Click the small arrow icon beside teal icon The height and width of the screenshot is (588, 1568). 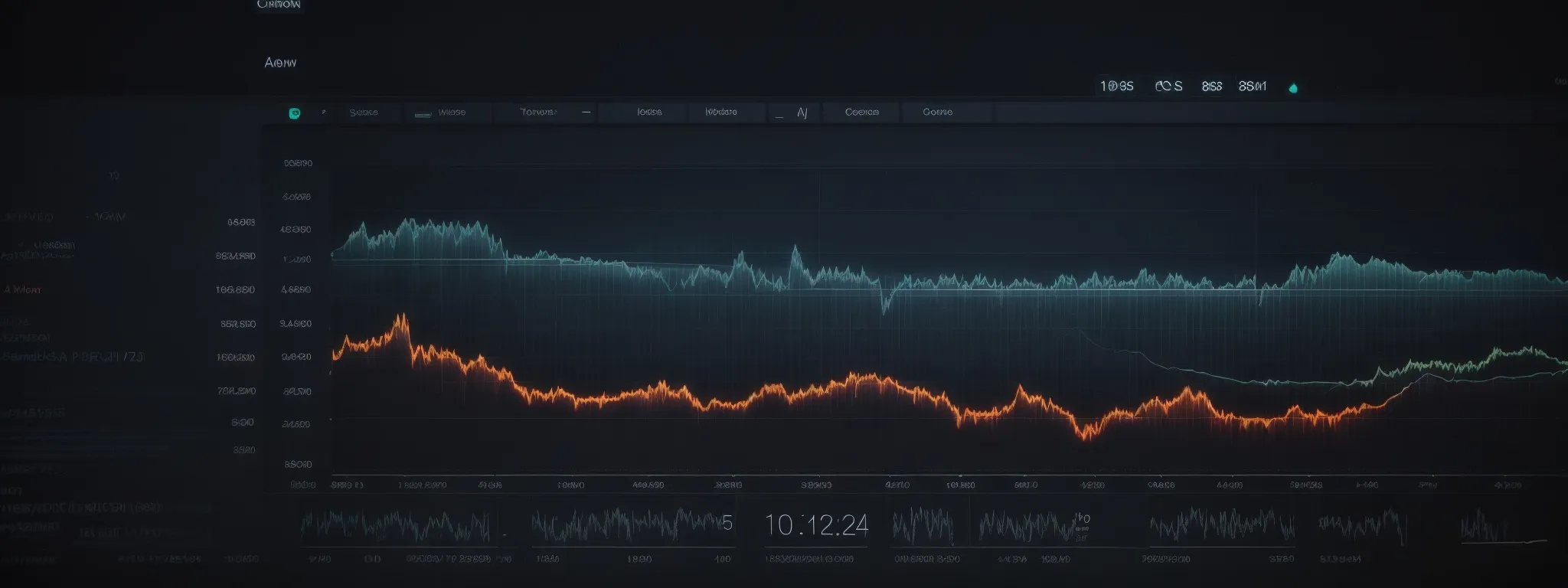click(324, 112)
